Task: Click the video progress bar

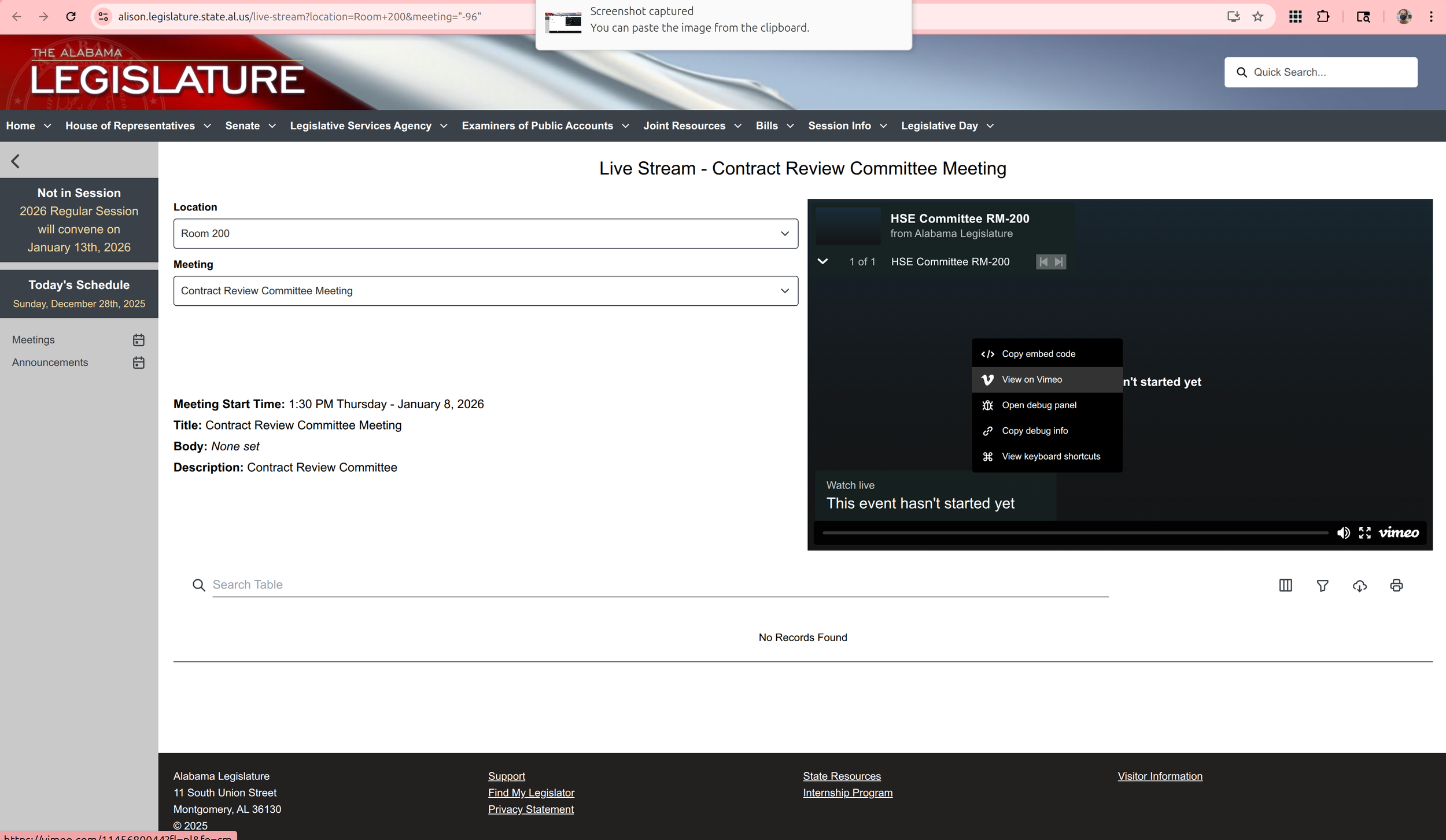Action: [x=1075, y=532]
